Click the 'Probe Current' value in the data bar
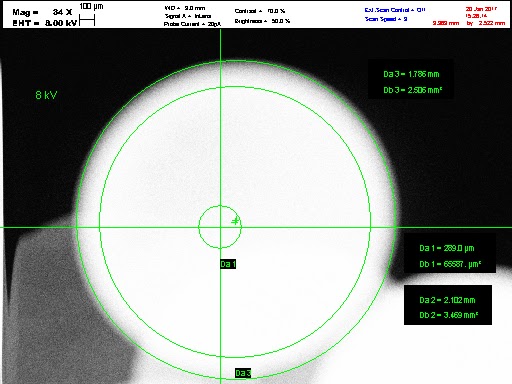 tap(192, 24)
